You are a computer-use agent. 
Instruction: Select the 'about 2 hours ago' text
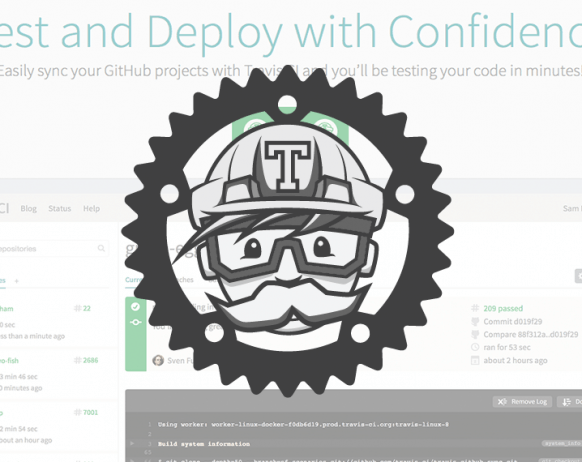coord(515,360)
